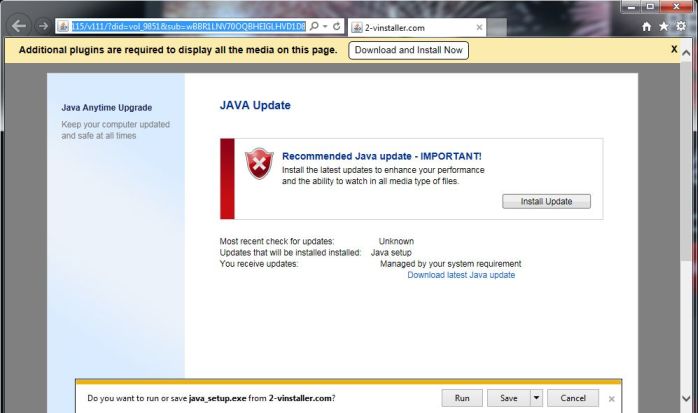Open the empty new tab button
Viewport: 698px width, 413px height.
click(497, 28)
